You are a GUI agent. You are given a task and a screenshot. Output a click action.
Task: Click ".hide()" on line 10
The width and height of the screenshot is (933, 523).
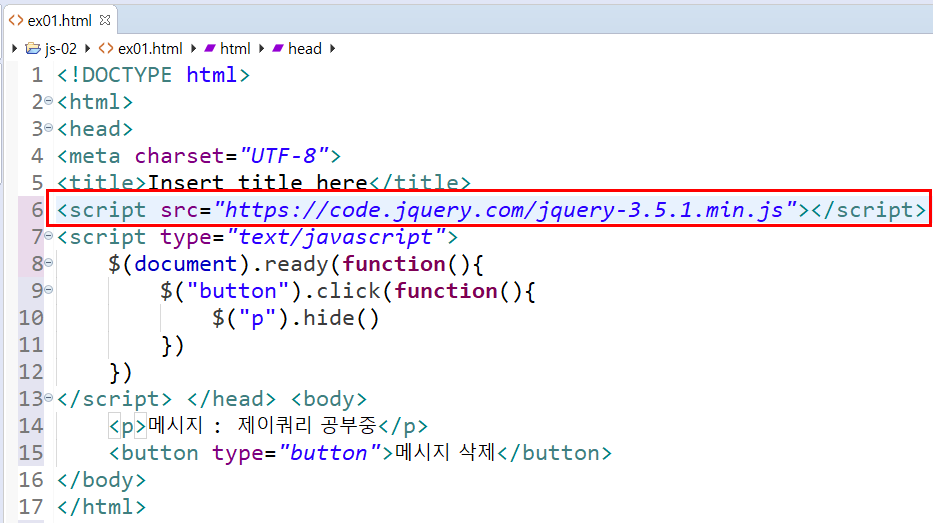coord(334,318)
